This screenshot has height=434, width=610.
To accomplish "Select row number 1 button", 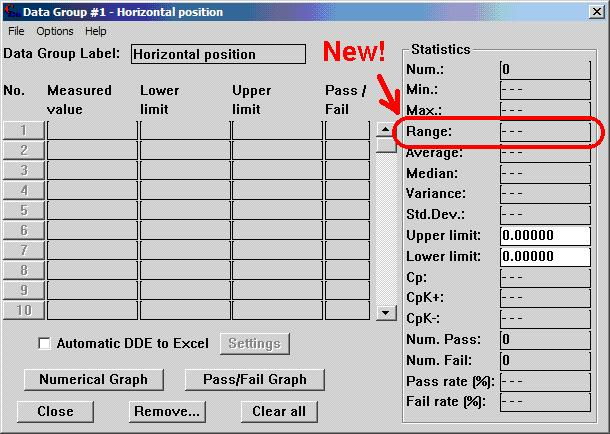I will click(24, 130).
